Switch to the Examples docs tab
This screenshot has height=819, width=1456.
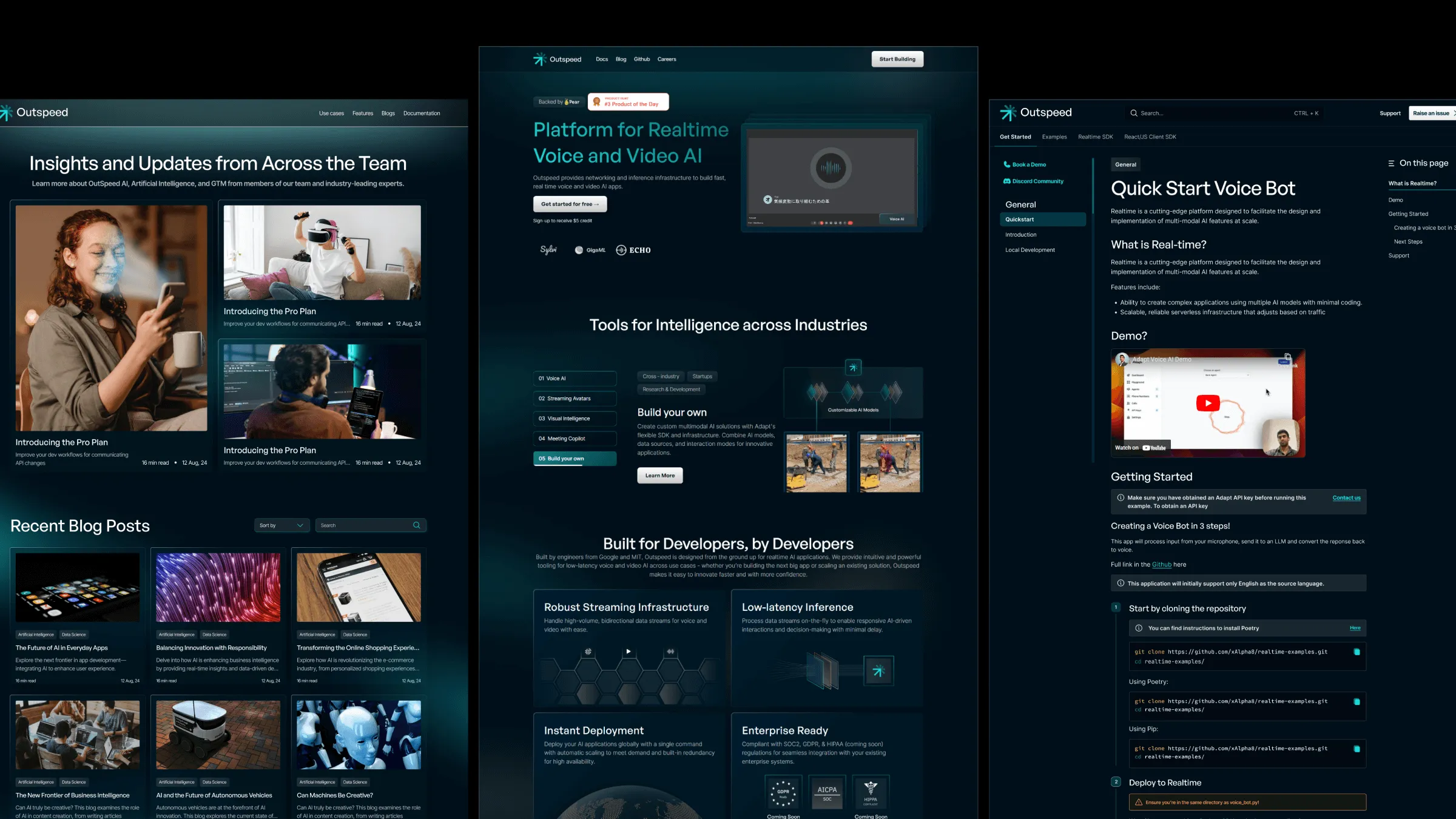click(1054, 137)
